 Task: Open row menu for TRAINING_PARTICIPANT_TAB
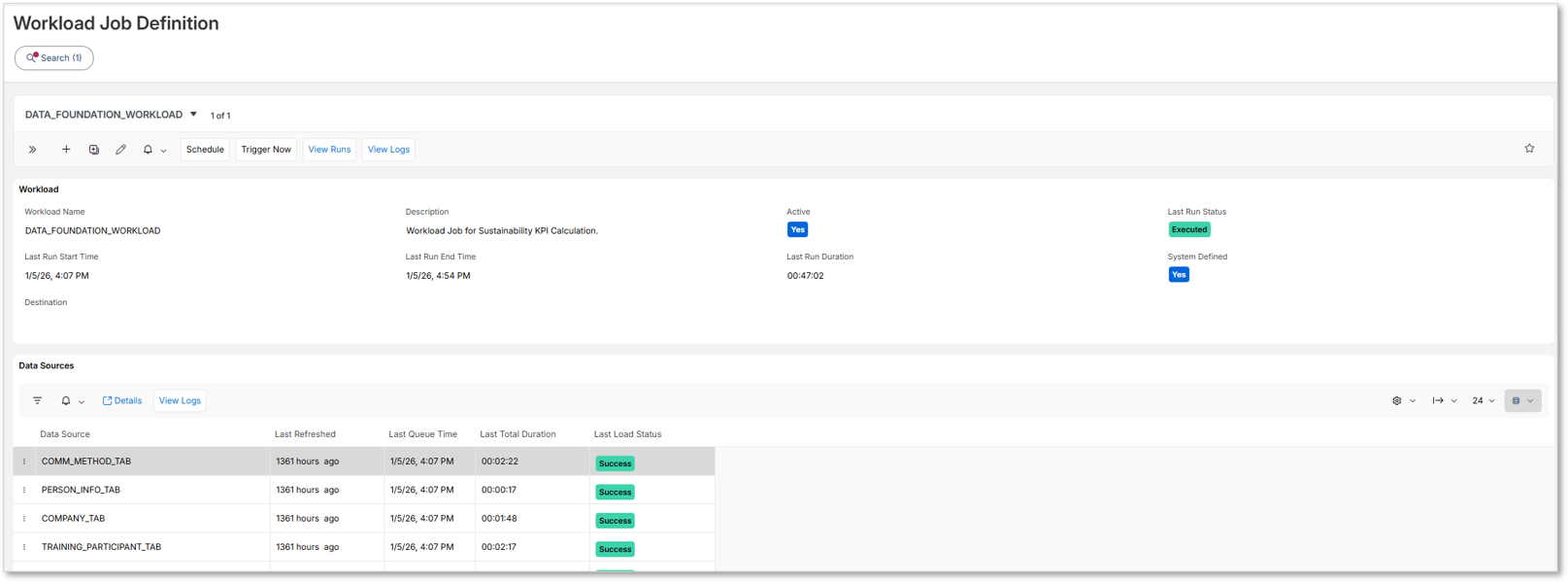[24, 547]
